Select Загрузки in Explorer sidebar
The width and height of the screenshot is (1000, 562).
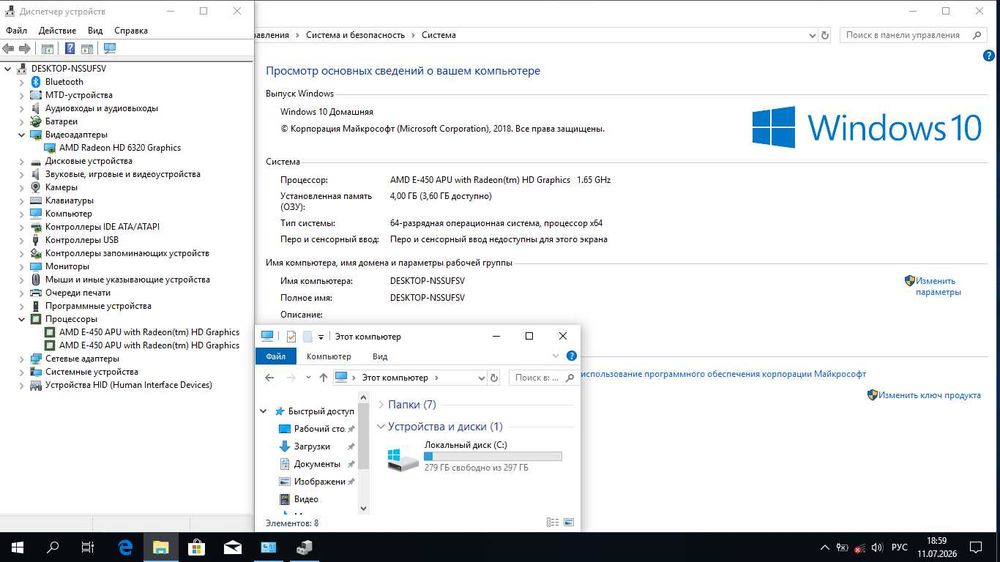click(312, 447)
